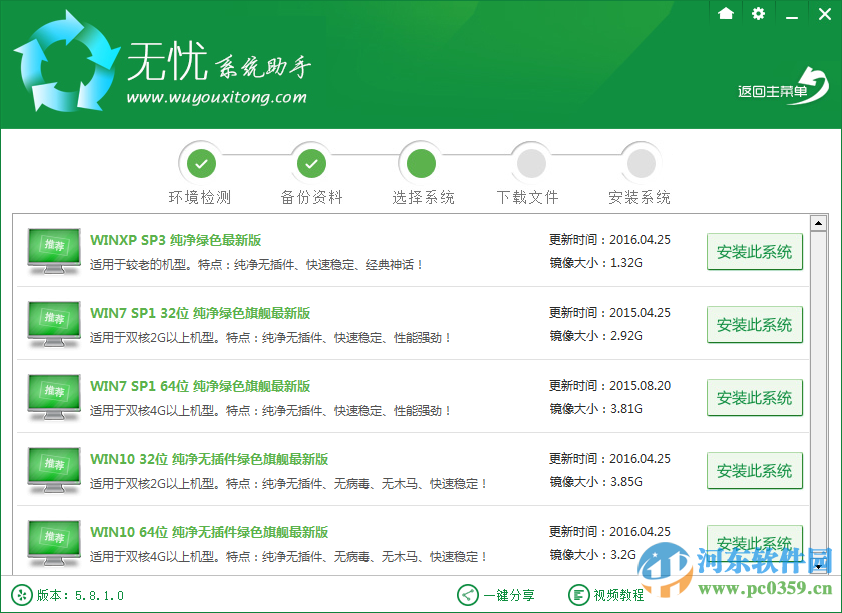Viewport: 842px width, 613px height.
Task: Click the 下载文件 step circle
Action: (x=530, y=162)
